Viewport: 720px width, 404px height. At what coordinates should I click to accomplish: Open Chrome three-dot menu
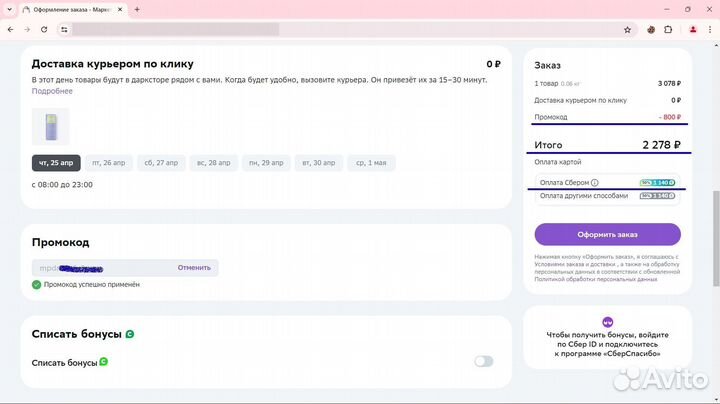coord(709,30)
